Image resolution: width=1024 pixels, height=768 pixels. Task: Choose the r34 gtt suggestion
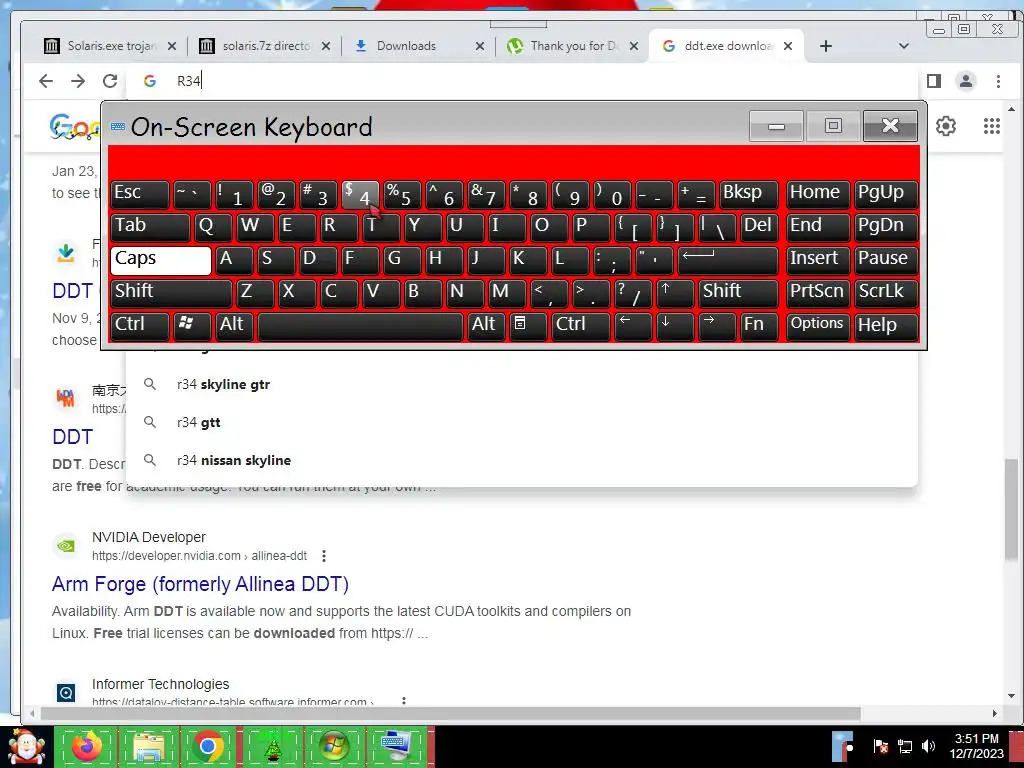521,423
